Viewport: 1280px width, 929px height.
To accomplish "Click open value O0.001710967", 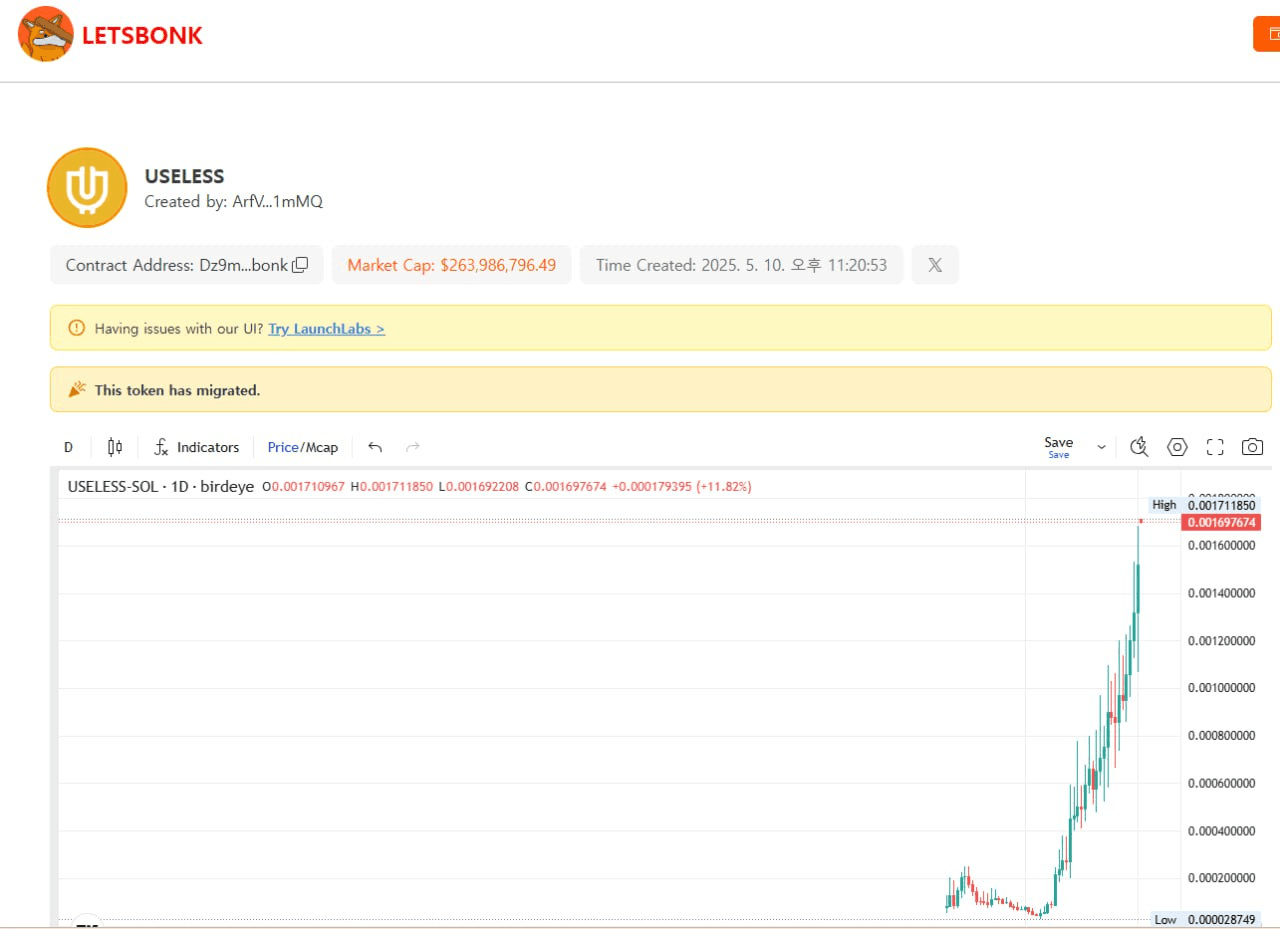I will pos(303,487).
